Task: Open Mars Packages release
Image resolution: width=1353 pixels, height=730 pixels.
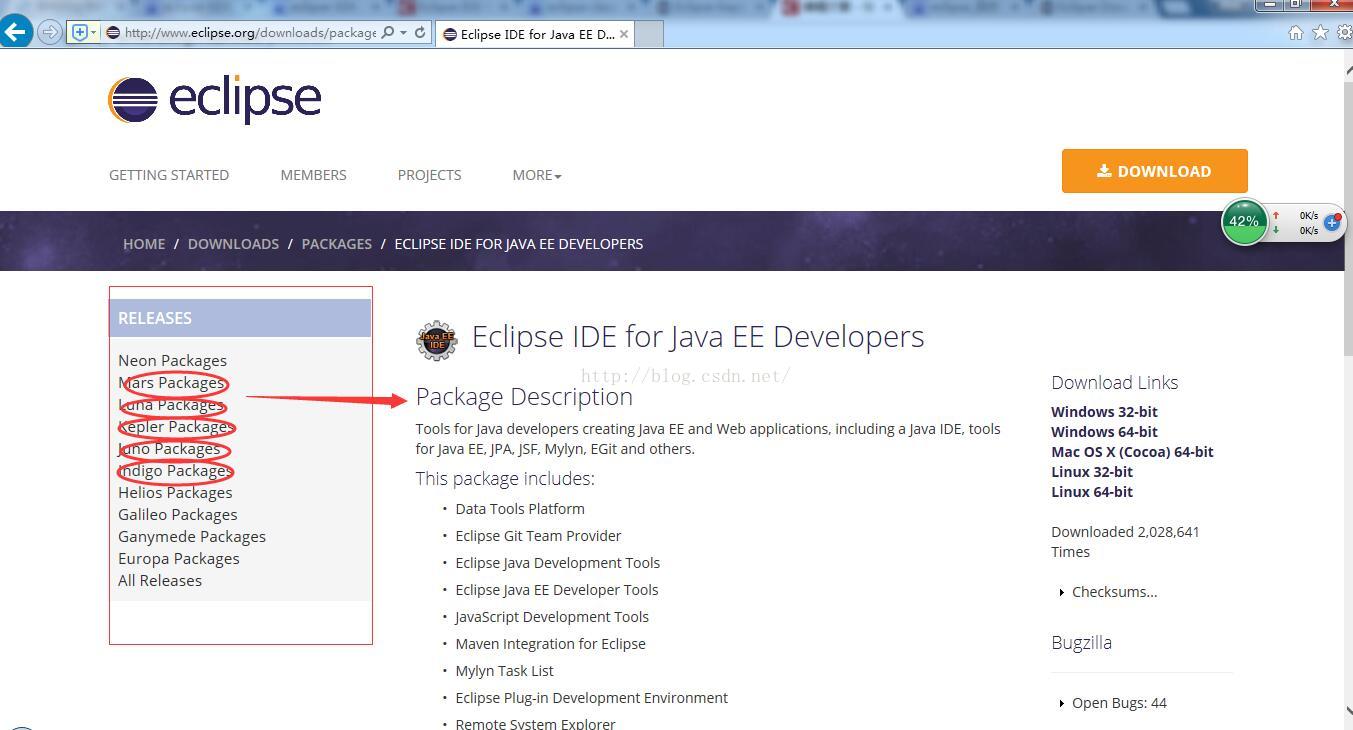Action: coord(171,382)
